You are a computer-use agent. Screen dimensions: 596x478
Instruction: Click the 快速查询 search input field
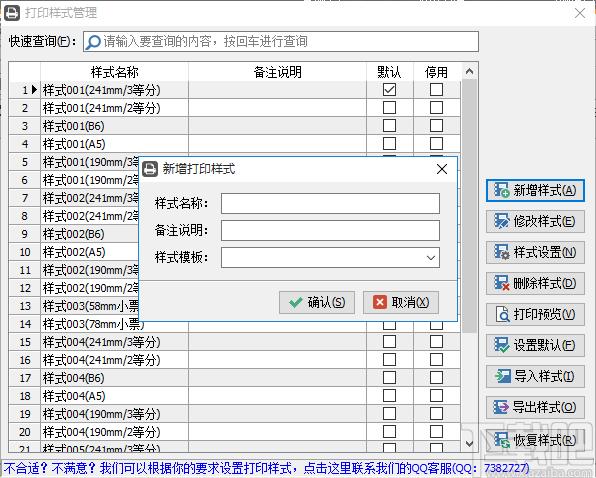[x=281, y=41]
